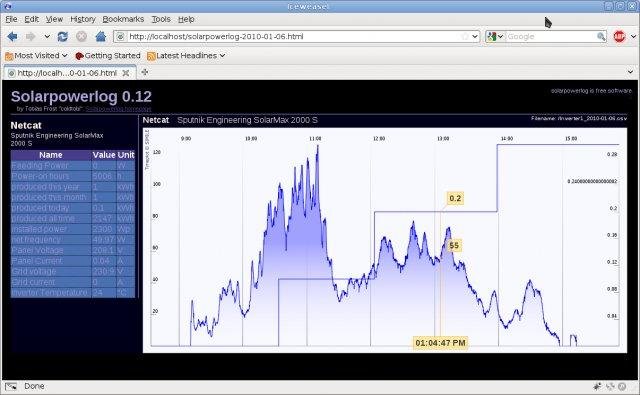Click the Netcat chart heading
The height and width of the screenshot is (395, 640).
coord(156,120)
